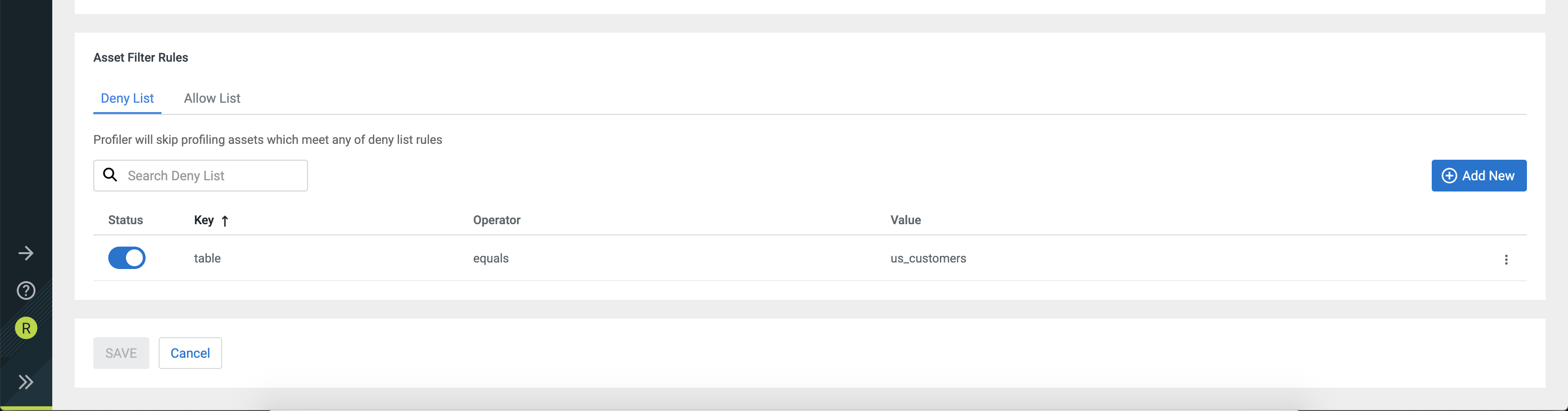1568x411 pixels.
Task: Switch to the Allow List tab
Action: 212,99
